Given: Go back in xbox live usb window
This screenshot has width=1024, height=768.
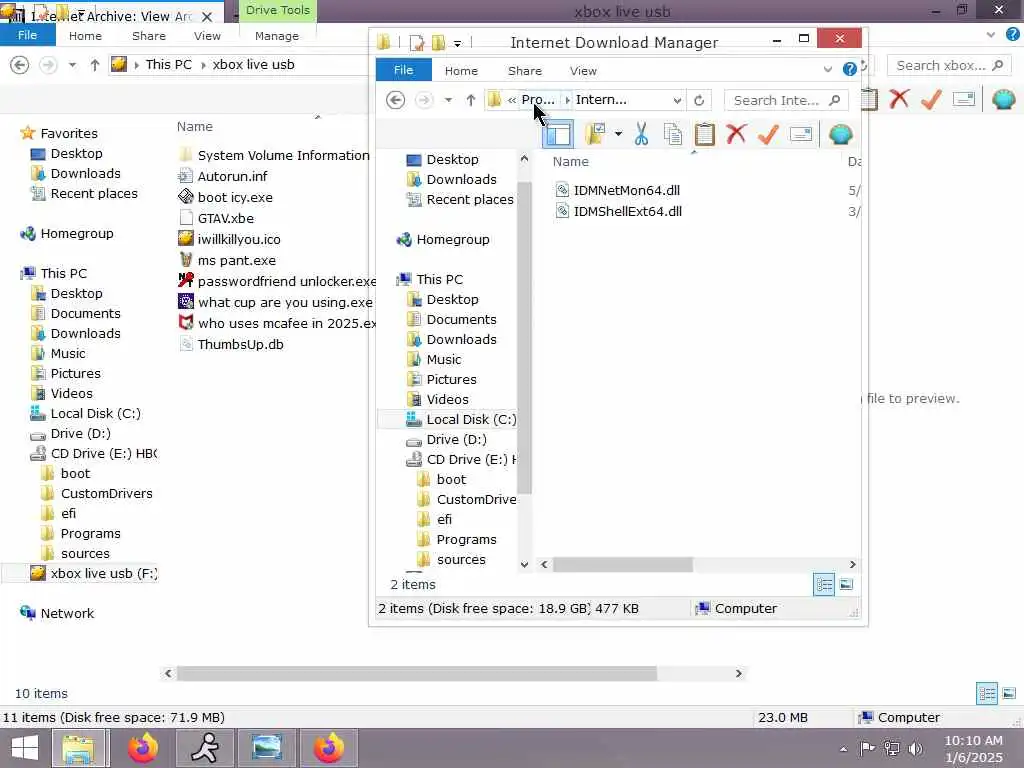Looking at the screenshot, I should click(20, 65).
